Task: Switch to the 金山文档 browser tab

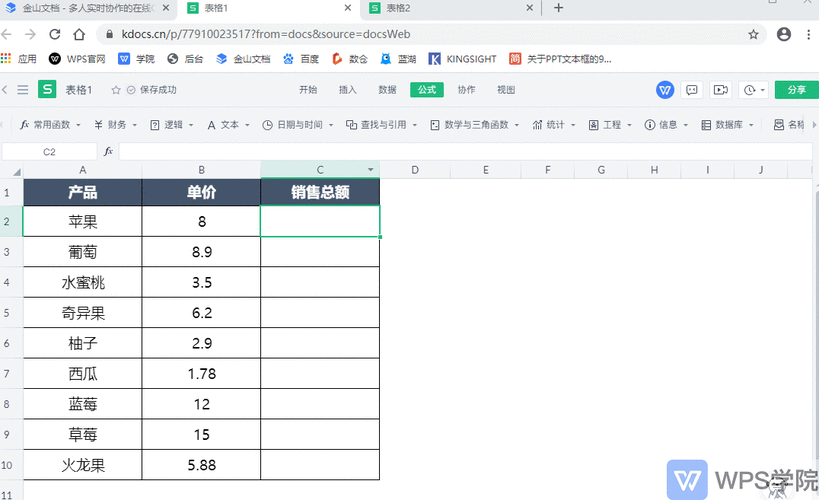Action: click(x=86, y=8)
